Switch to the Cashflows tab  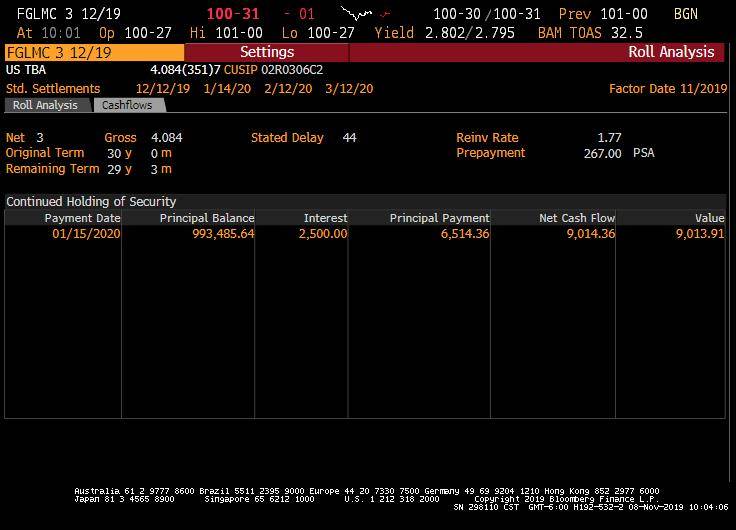(x=127, y=105)
